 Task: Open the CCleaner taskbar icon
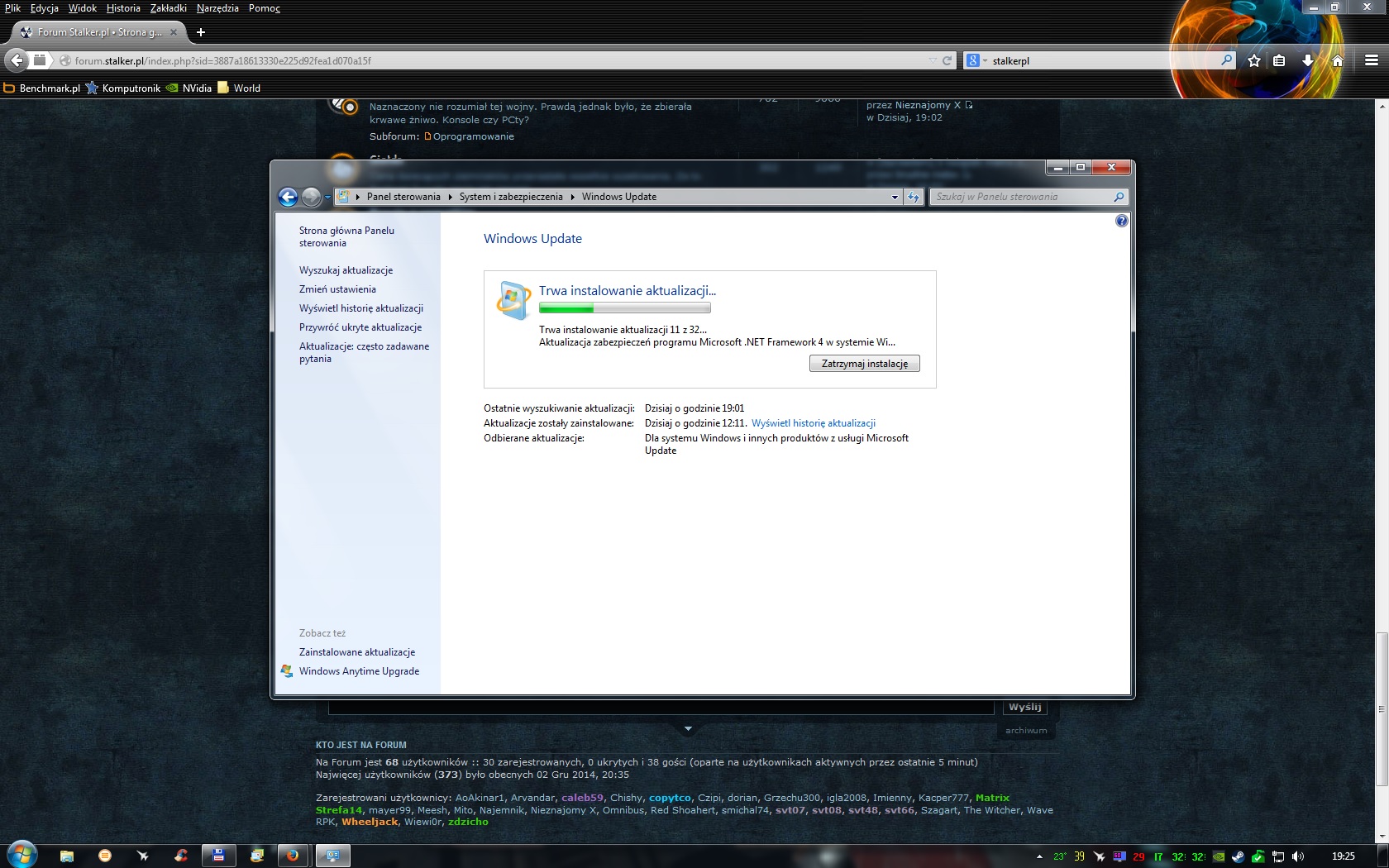click(181, 856)
